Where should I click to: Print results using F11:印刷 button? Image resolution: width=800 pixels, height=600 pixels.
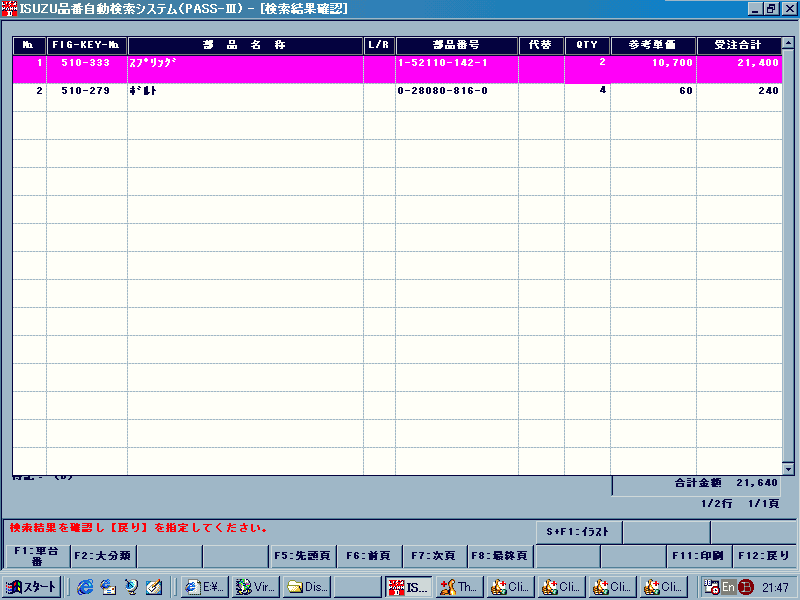698,556
